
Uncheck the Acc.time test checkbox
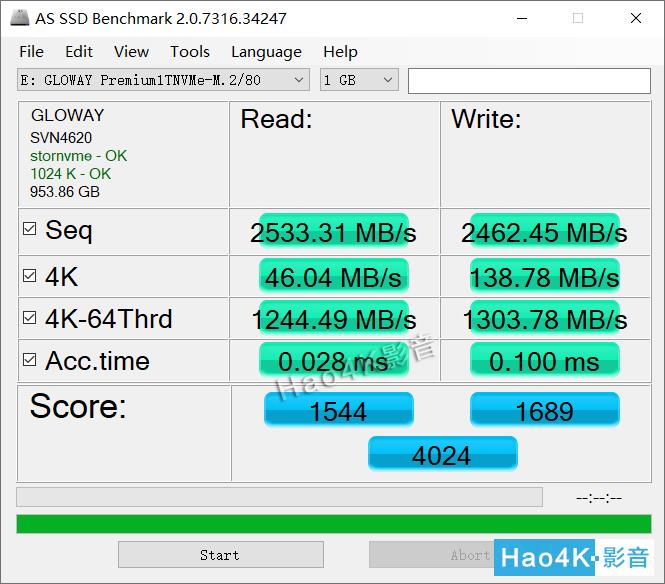click(x=30, y=360)
